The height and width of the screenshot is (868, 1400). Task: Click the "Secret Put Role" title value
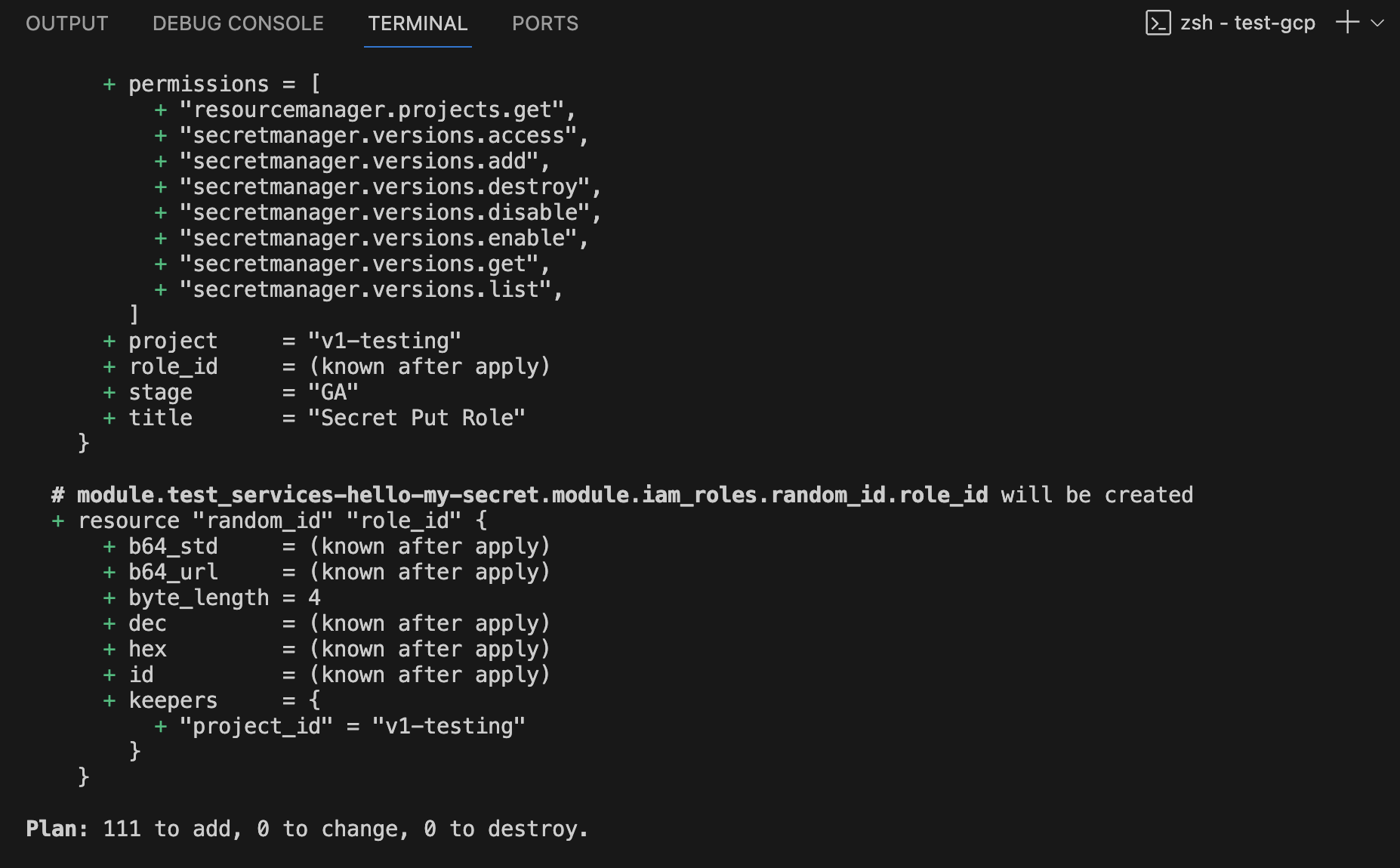click(416, 418)
